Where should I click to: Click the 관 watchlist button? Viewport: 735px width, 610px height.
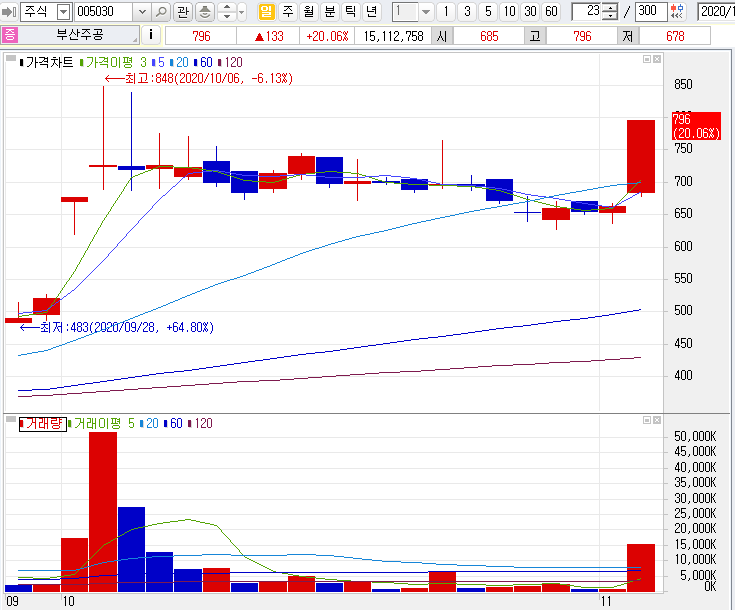[x=183, y=12]
